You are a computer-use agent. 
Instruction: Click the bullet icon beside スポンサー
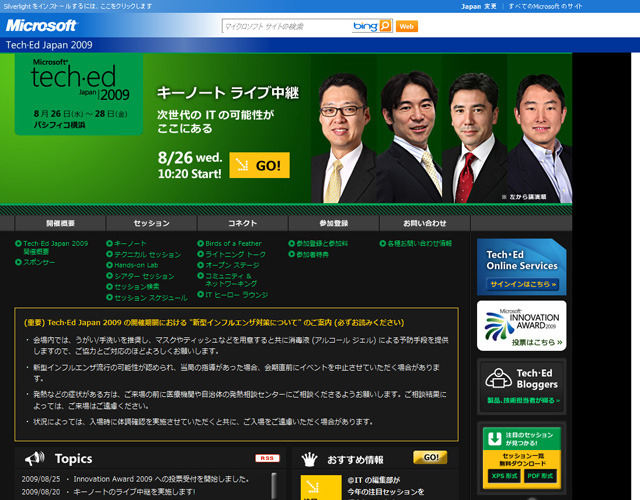(18, 262)
